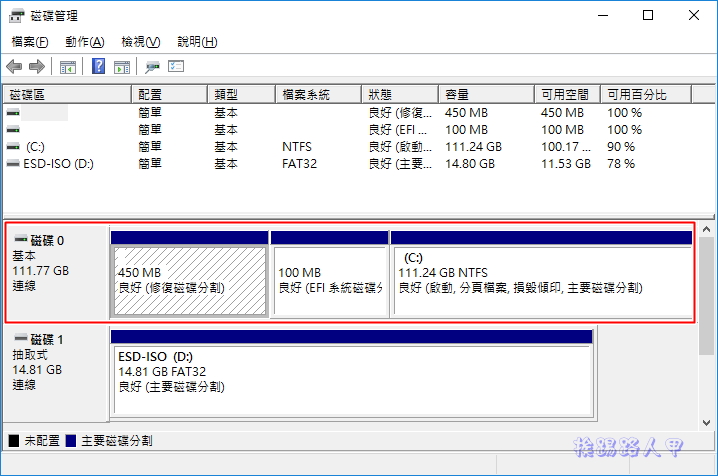This screenshot has height=476, width=718.
Task: Open the 檔案(F) menu
Action: click(30, 42)
